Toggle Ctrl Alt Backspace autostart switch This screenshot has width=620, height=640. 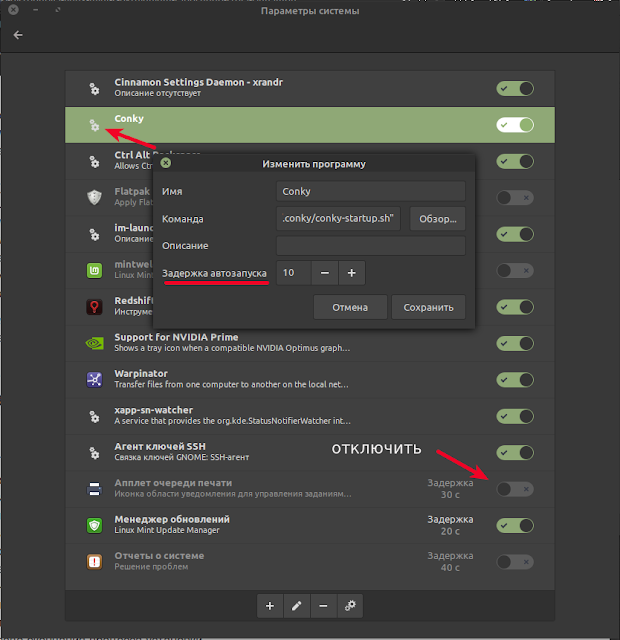coord(515,161)
